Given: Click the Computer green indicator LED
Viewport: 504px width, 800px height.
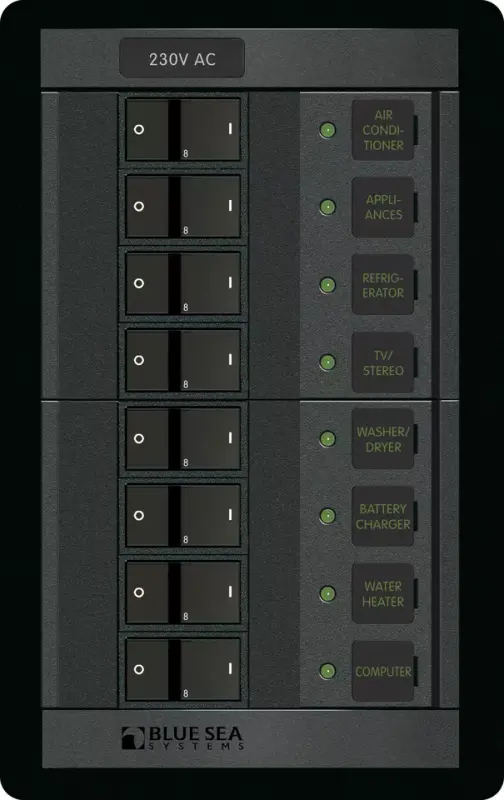Looking at the screenshot, I should point(327,670).
